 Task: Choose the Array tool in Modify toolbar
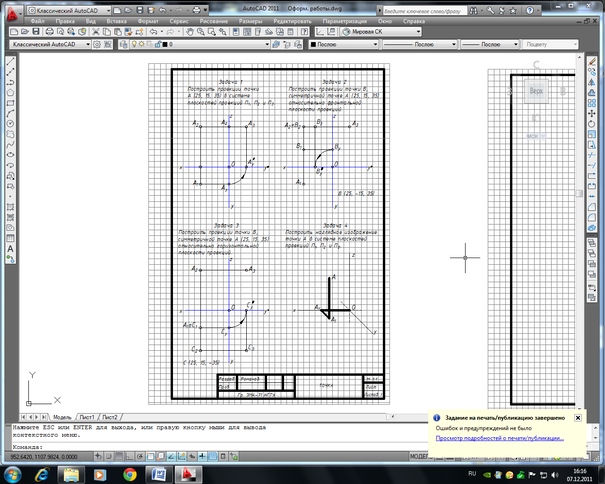point(592,103)
